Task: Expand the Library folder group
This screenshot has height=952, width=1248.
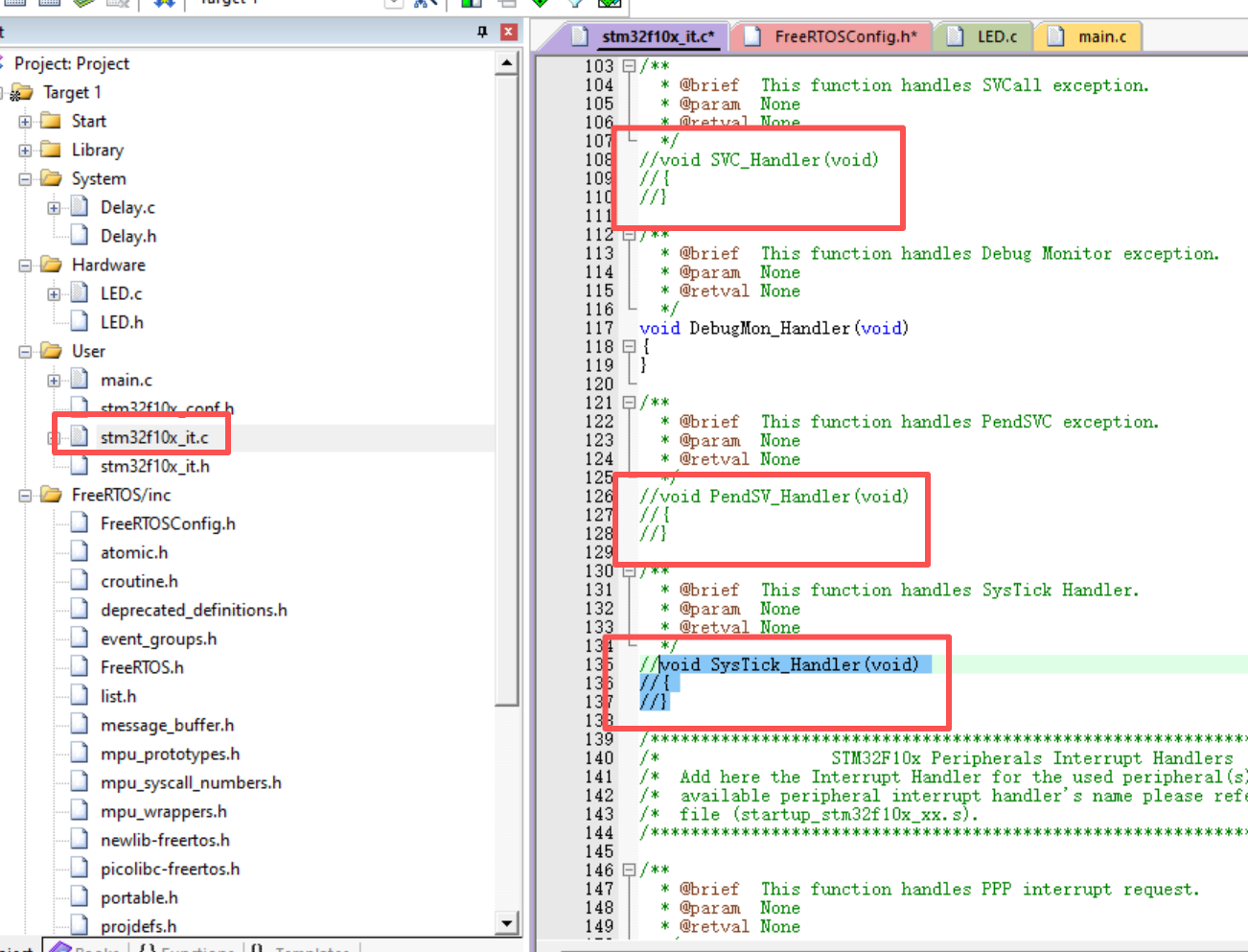Action: click(25, 151)
